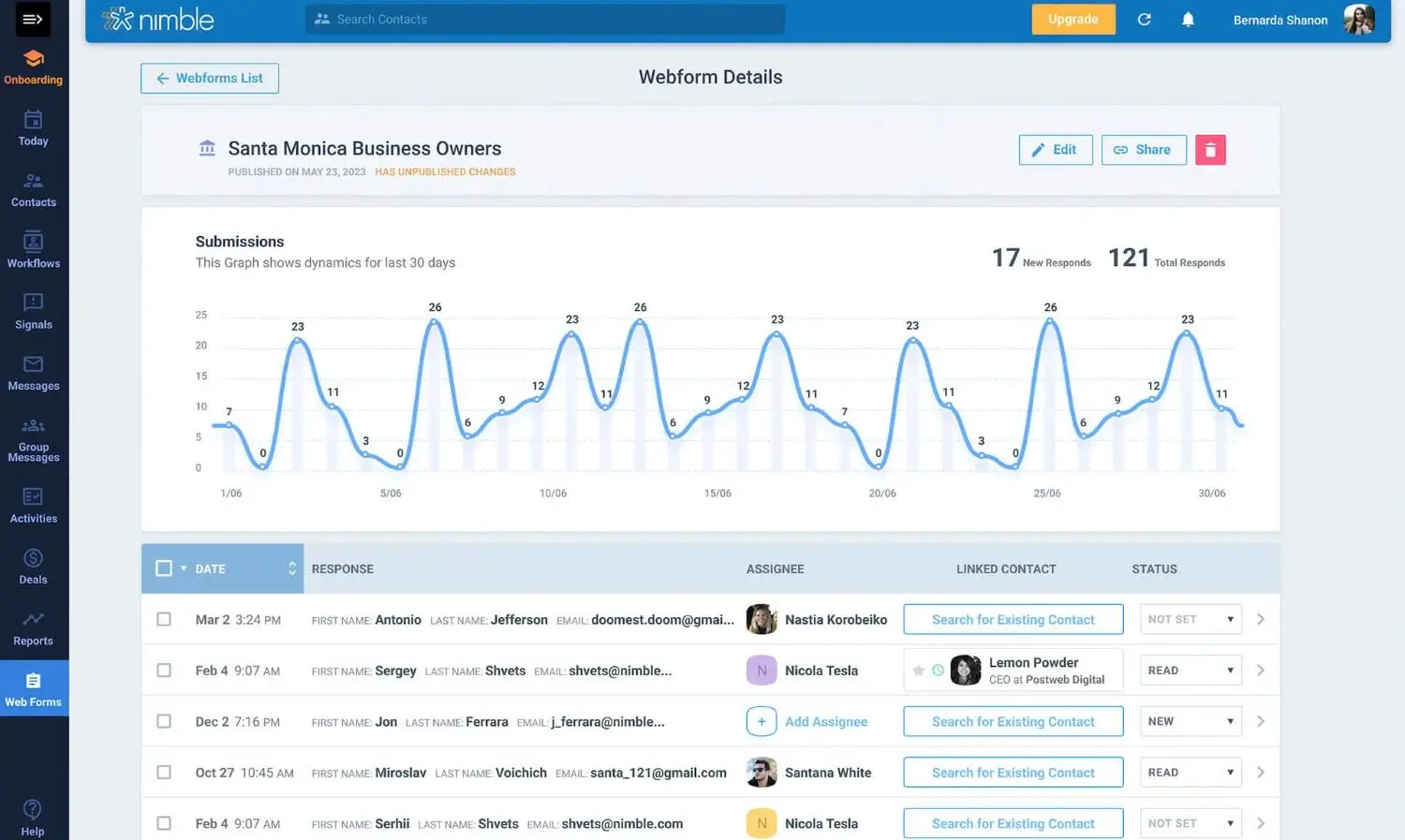
Task: Open Reports in the sidebar
Action: [34, 629]
